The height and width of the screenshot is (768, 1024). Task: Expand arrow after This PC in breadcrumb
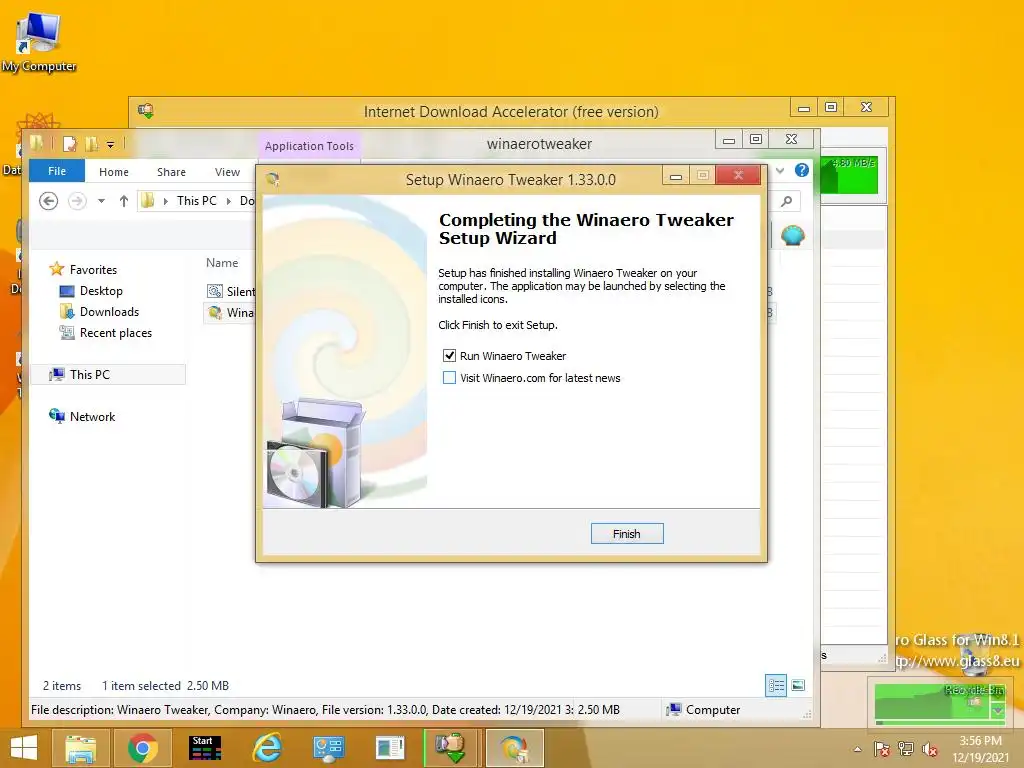pyautogui.click(x=229, y=201)
